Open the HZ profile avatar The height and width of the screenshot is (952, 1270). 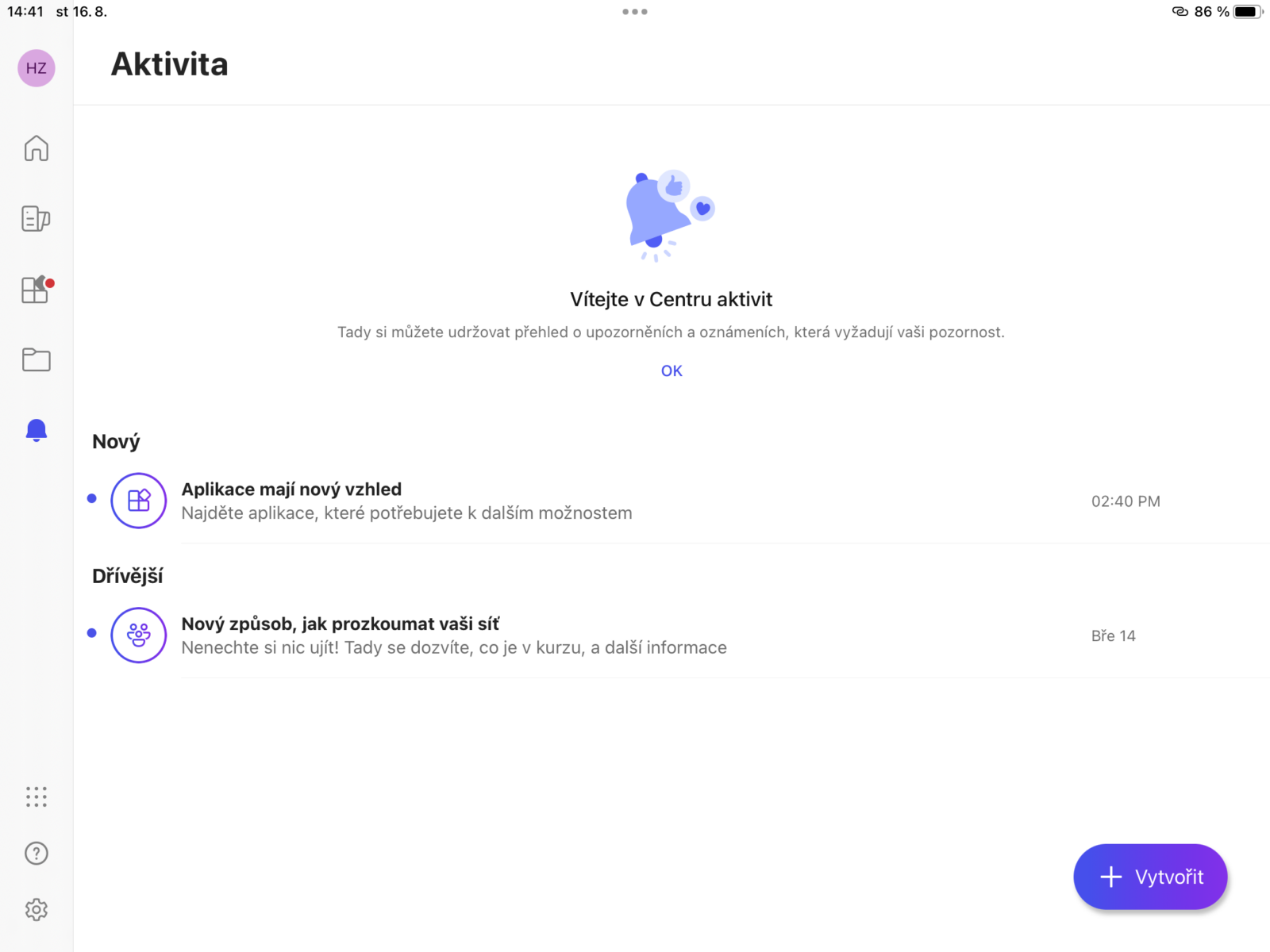(37, 68)
